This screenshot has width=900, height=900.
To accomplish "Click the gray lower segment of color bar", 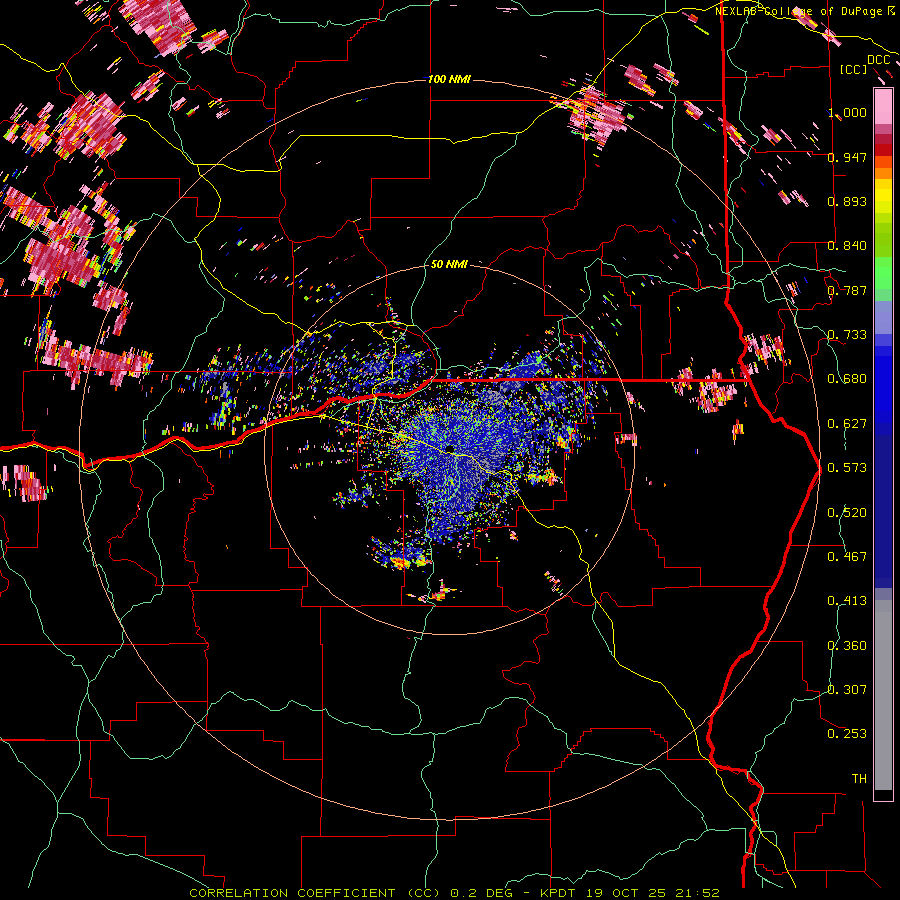I will [x=883, y=695].
